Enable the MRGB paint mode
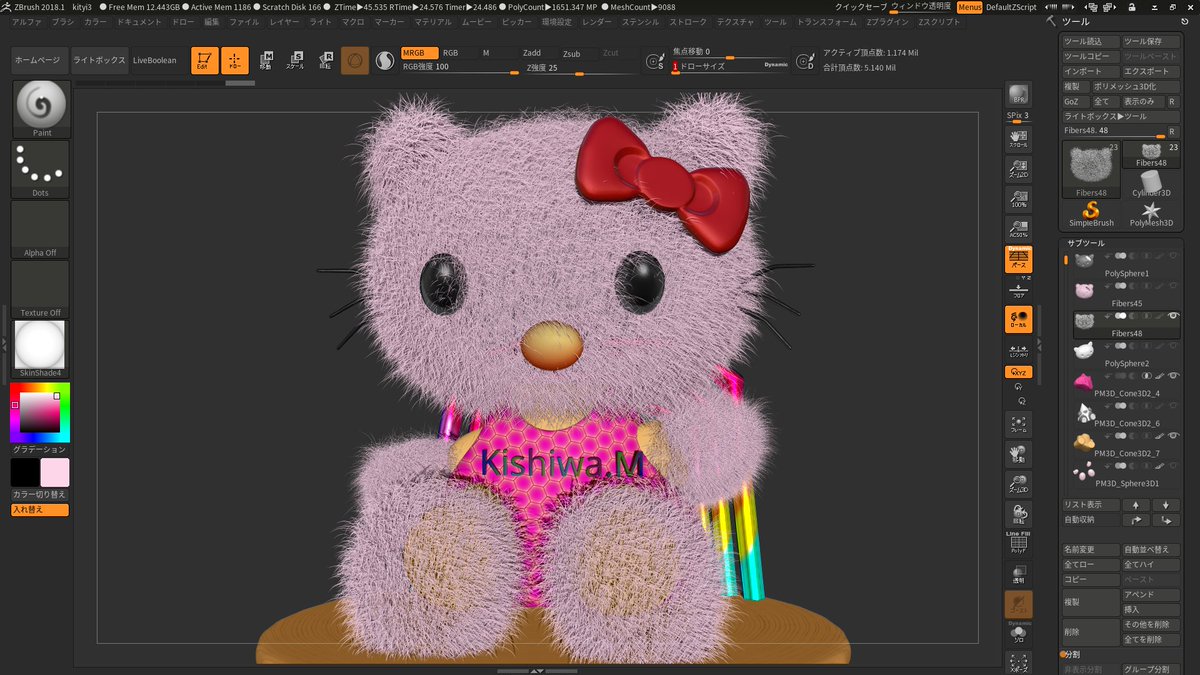 [418, 52]
